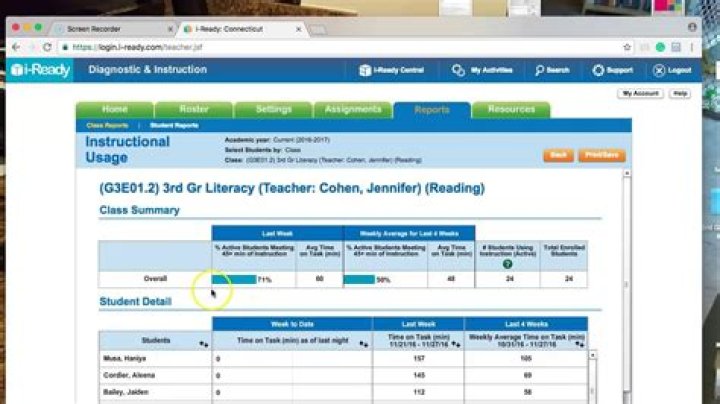Open My Account
720x404 pixels.
click(640, 94)
